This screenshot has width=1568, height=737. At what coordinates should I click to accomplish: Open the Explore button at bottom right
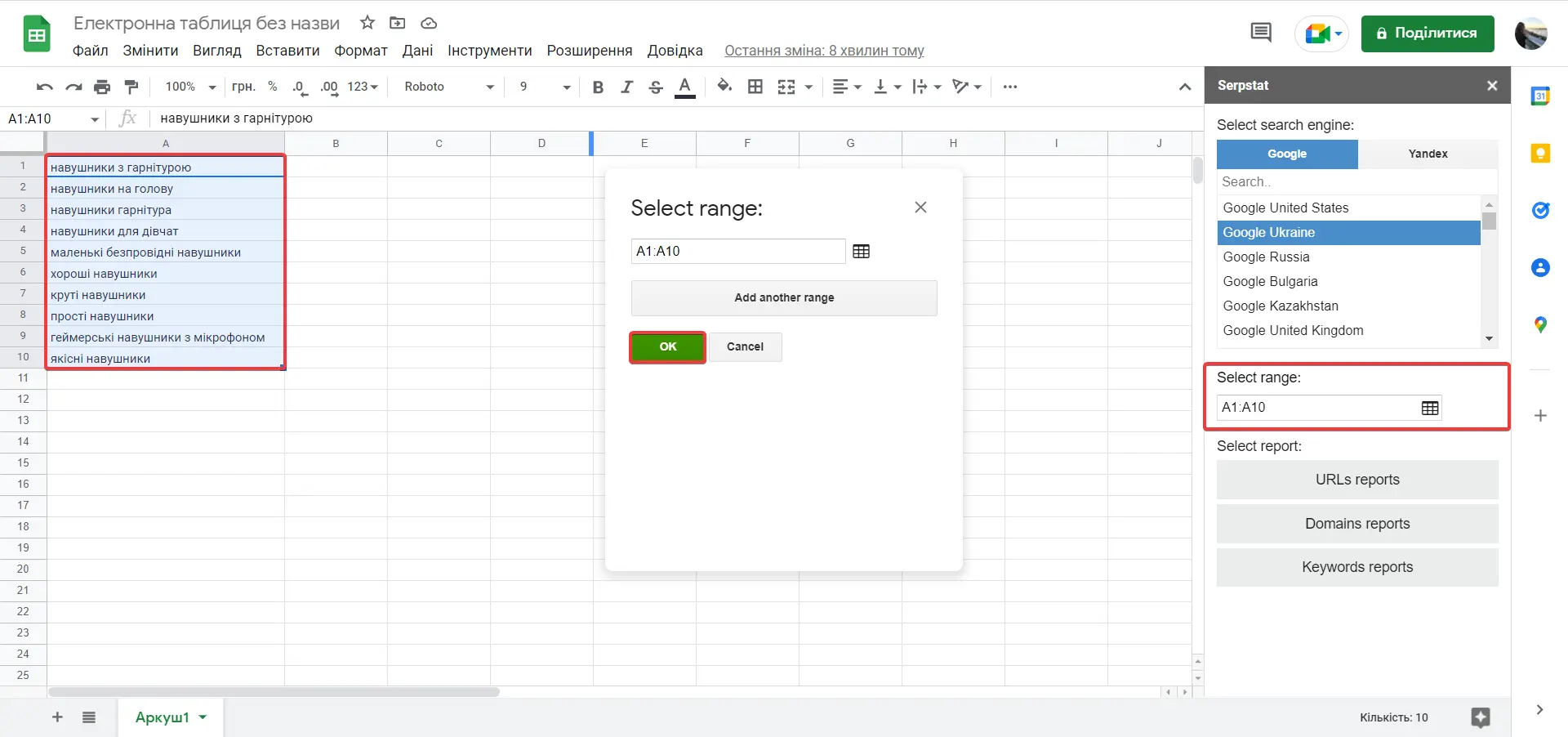click(1481, 717)
